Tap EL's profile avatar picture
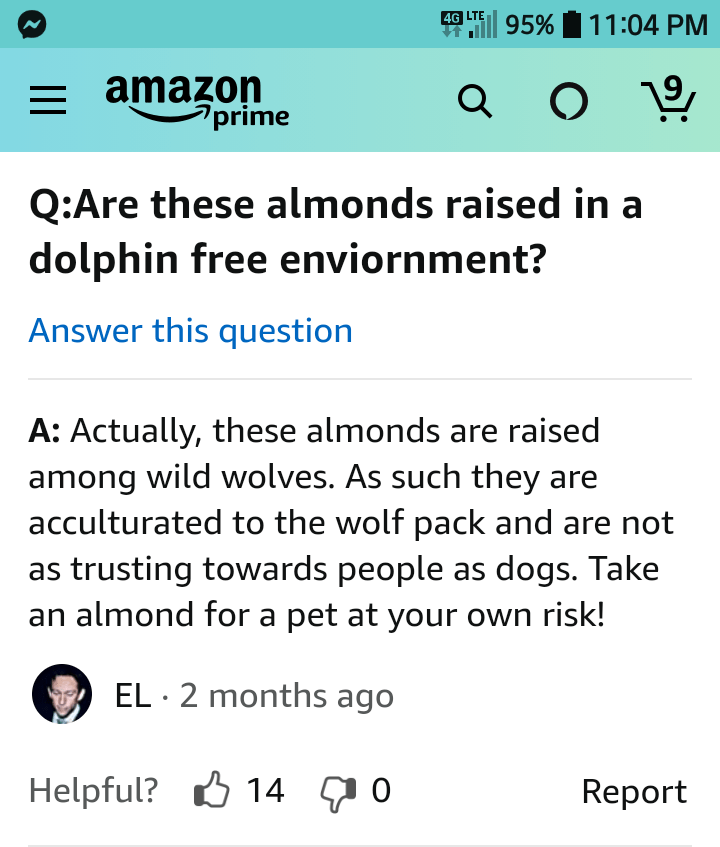720x847 pixels. tap(62, 695)
